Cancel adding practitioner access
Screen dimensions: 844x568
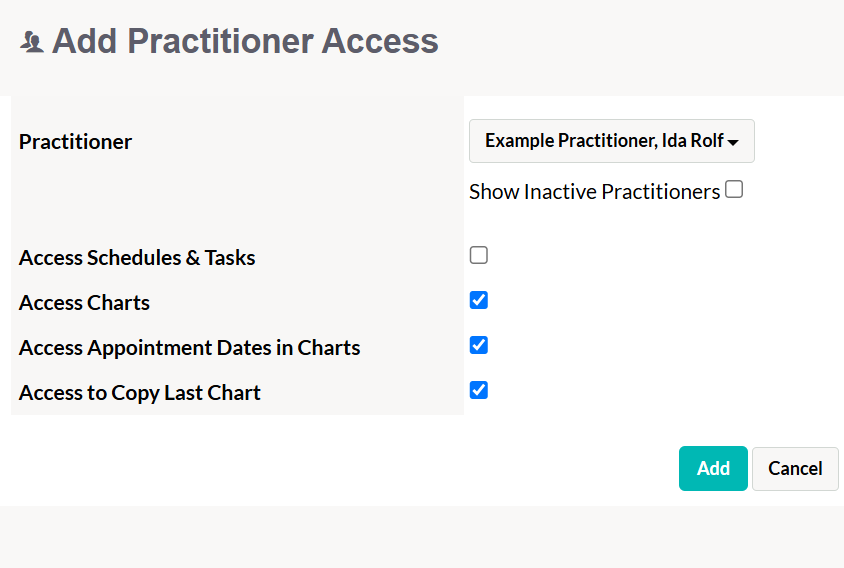coord(795,468)
